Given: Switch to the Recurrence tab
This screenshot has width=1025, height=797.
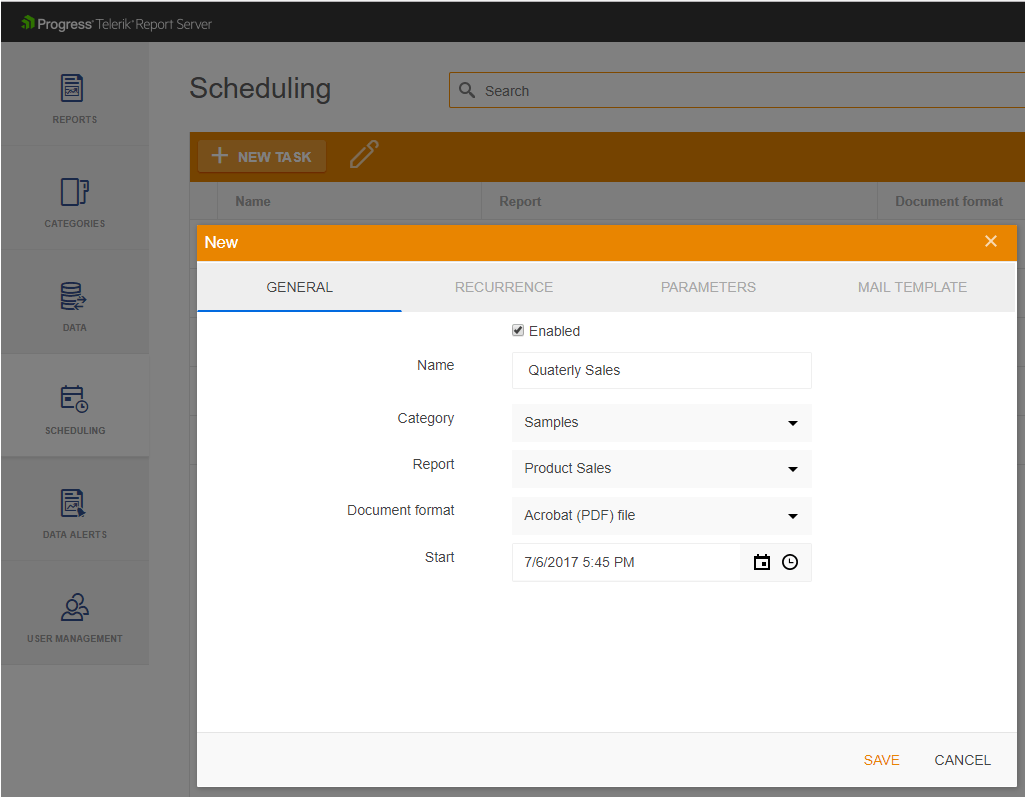Looking at the screenshot, I should pos(504,287).
